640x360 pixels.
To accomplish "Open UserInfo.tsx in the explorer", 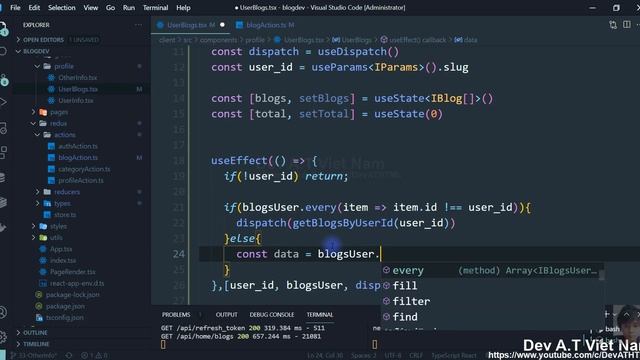I will pyautogui.click(x=76, y=100).
